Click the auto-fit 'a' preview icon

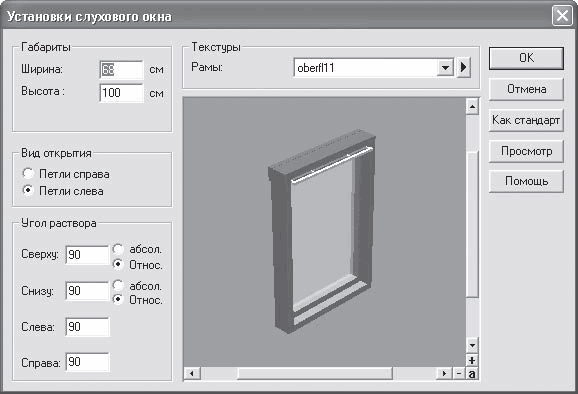(x=472, y=373)
